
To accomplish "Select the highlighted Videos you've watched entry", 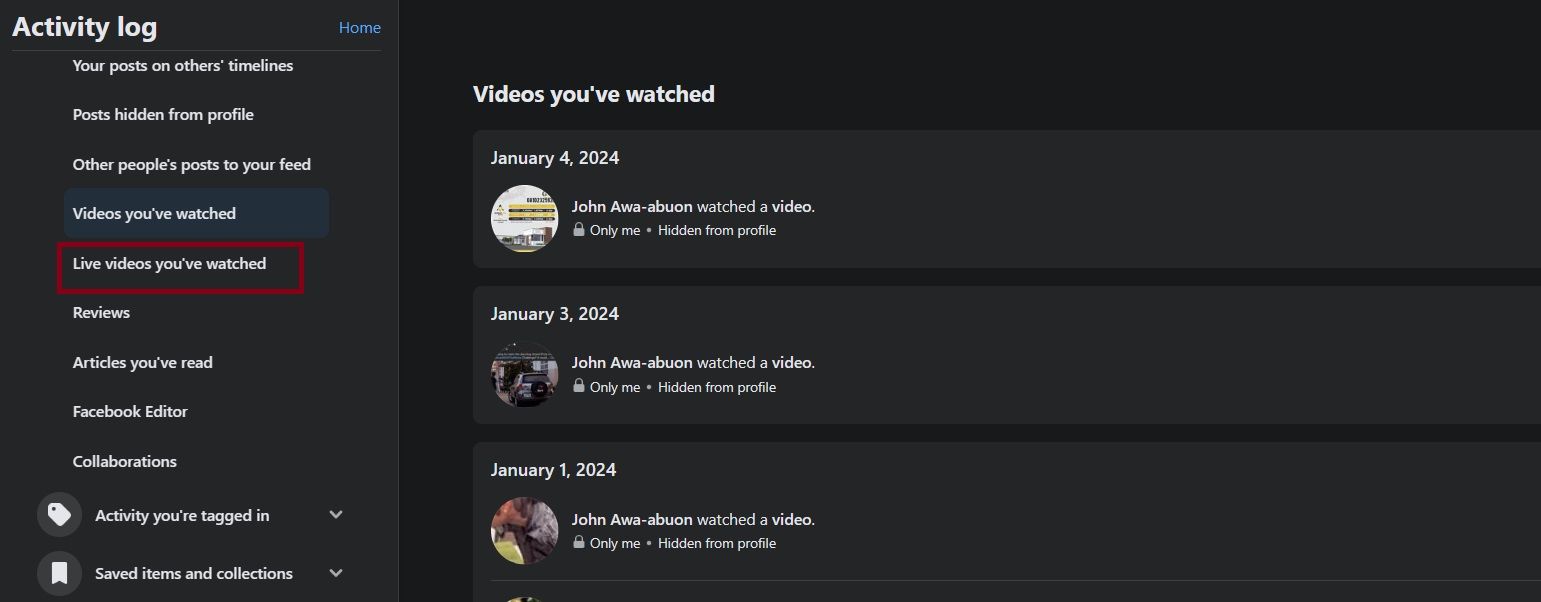I will pos(154,213).
